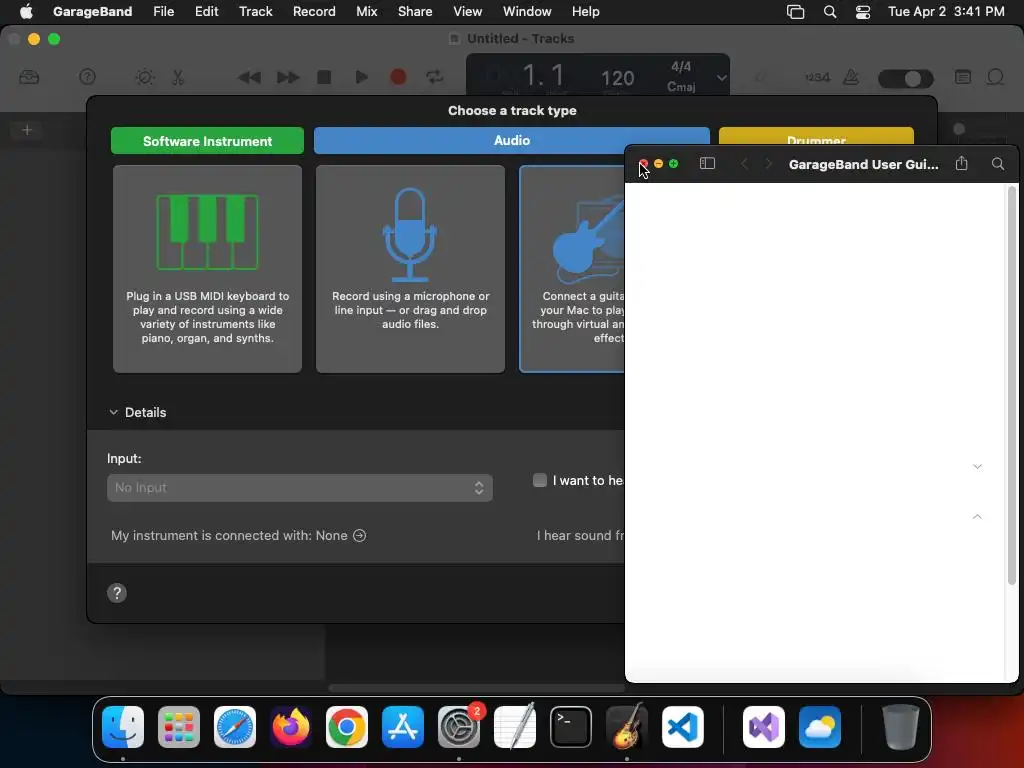
Task: Open Terminal from the Dock
Action: click(571, 727)
